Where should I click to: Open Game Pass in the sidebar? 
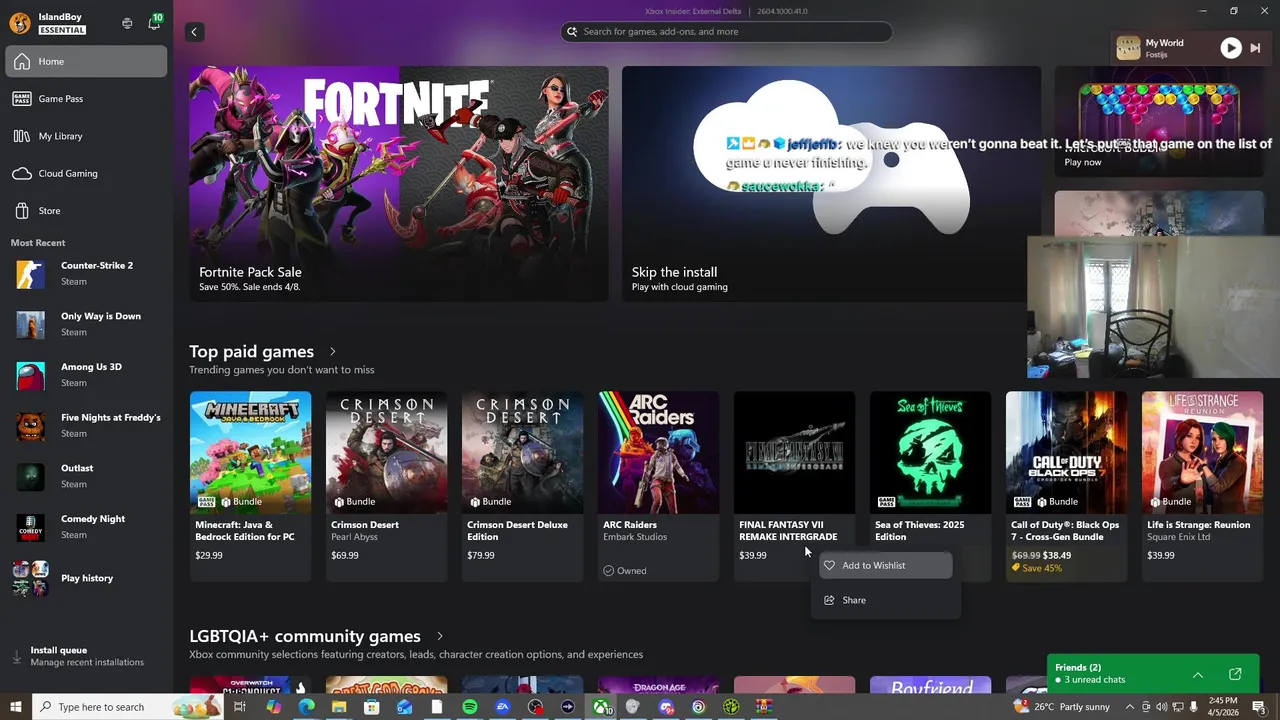[x=86, y=99]
